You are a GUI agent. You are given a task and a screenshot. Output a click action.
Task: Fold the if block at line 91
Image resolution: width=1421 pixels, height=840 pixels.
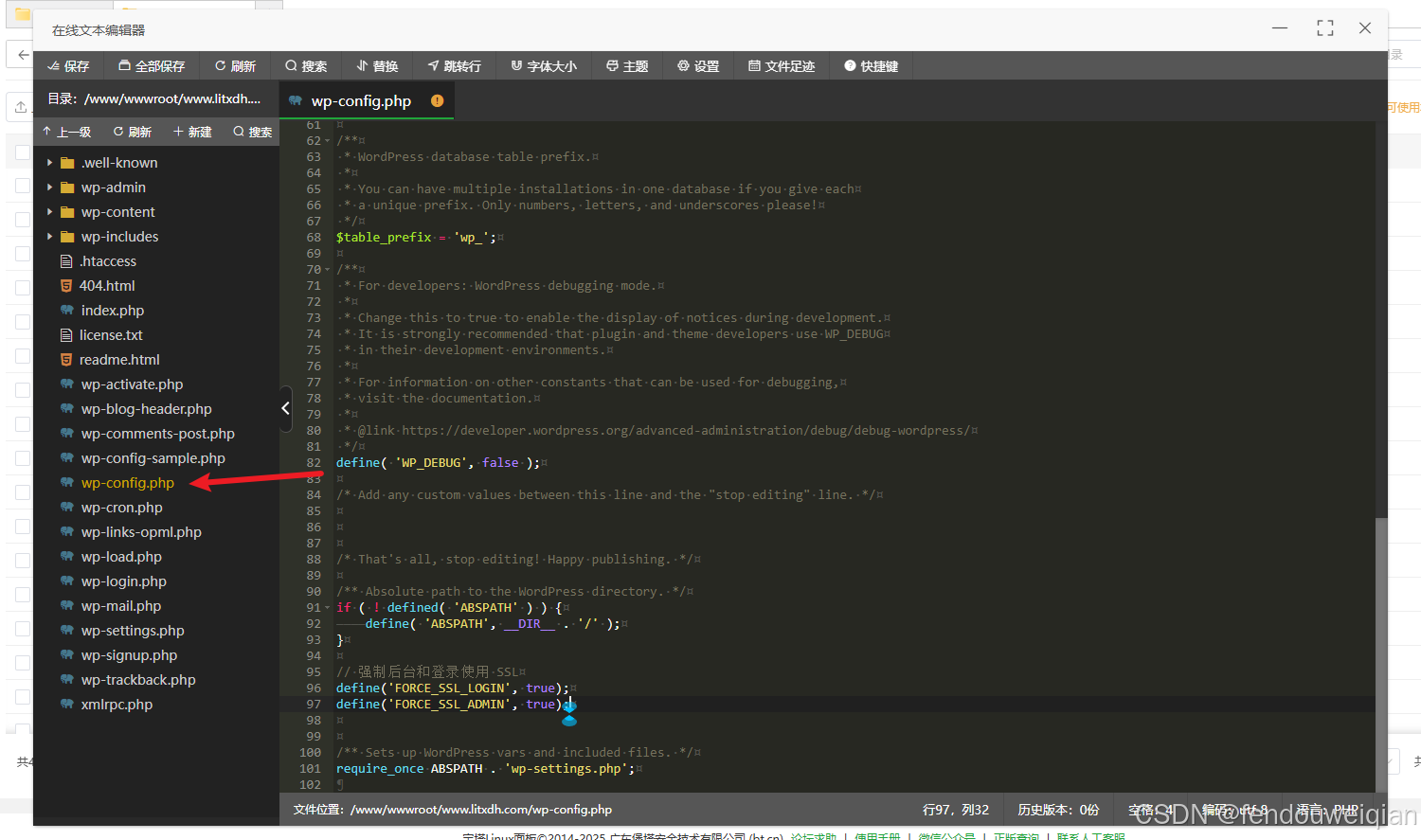pos(328,608)
